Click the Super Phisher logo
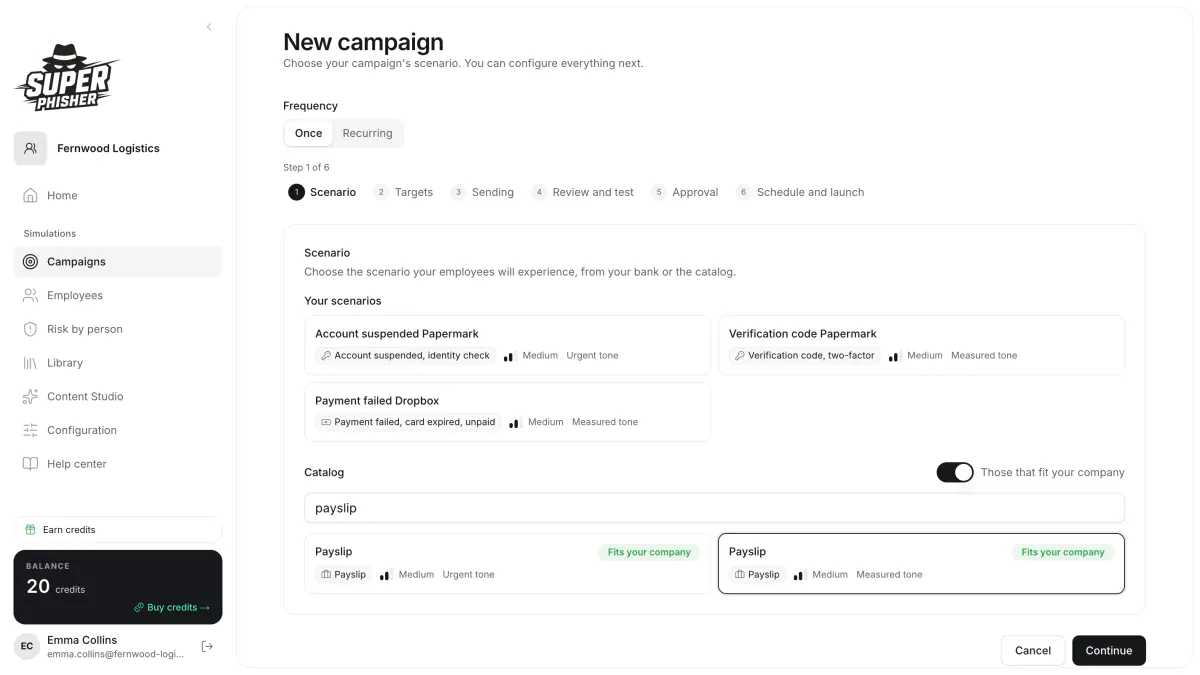The image size is (1200, 675). 67,78
